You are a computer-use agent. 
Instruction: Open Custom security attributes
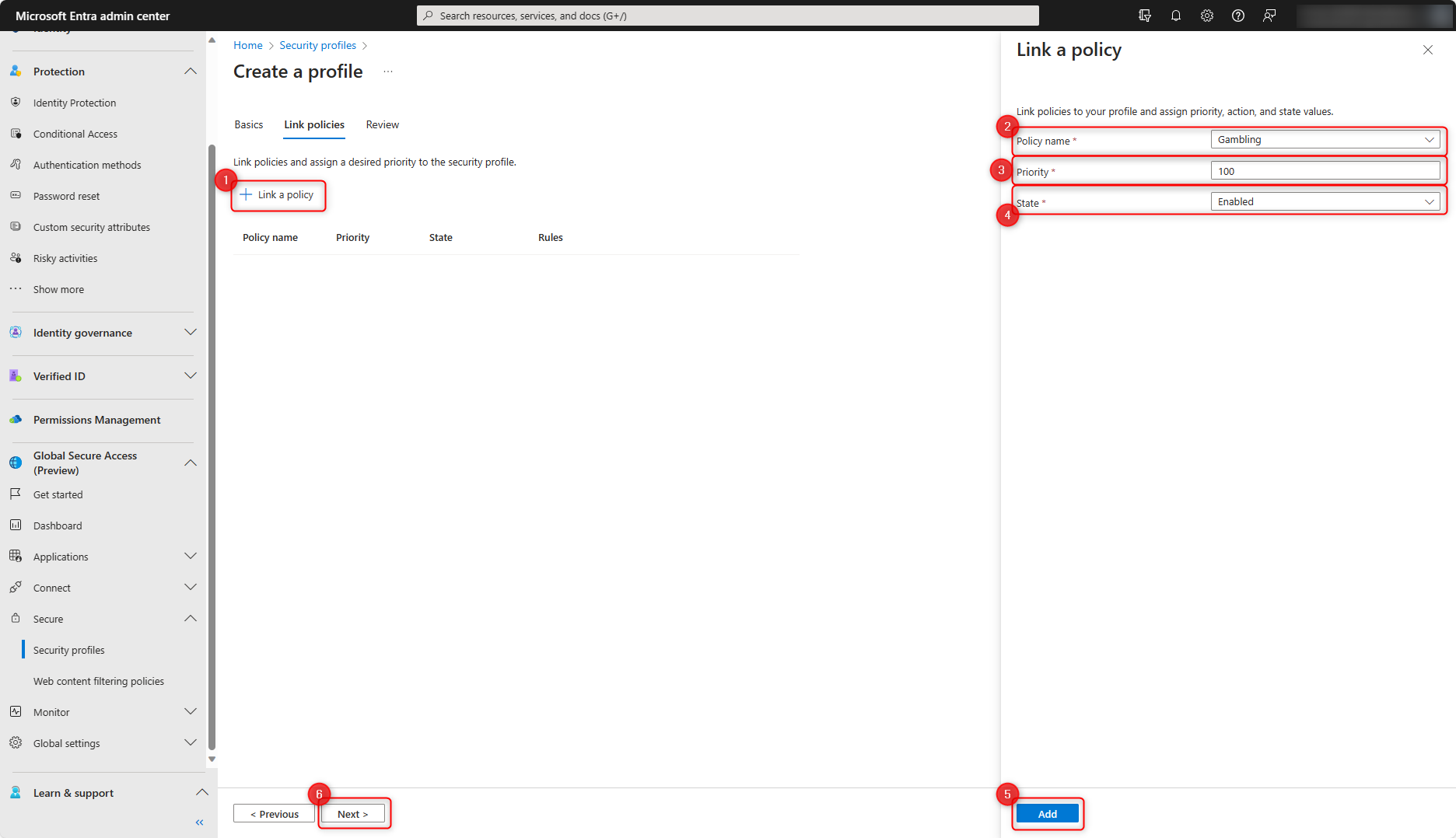[92, 226]
